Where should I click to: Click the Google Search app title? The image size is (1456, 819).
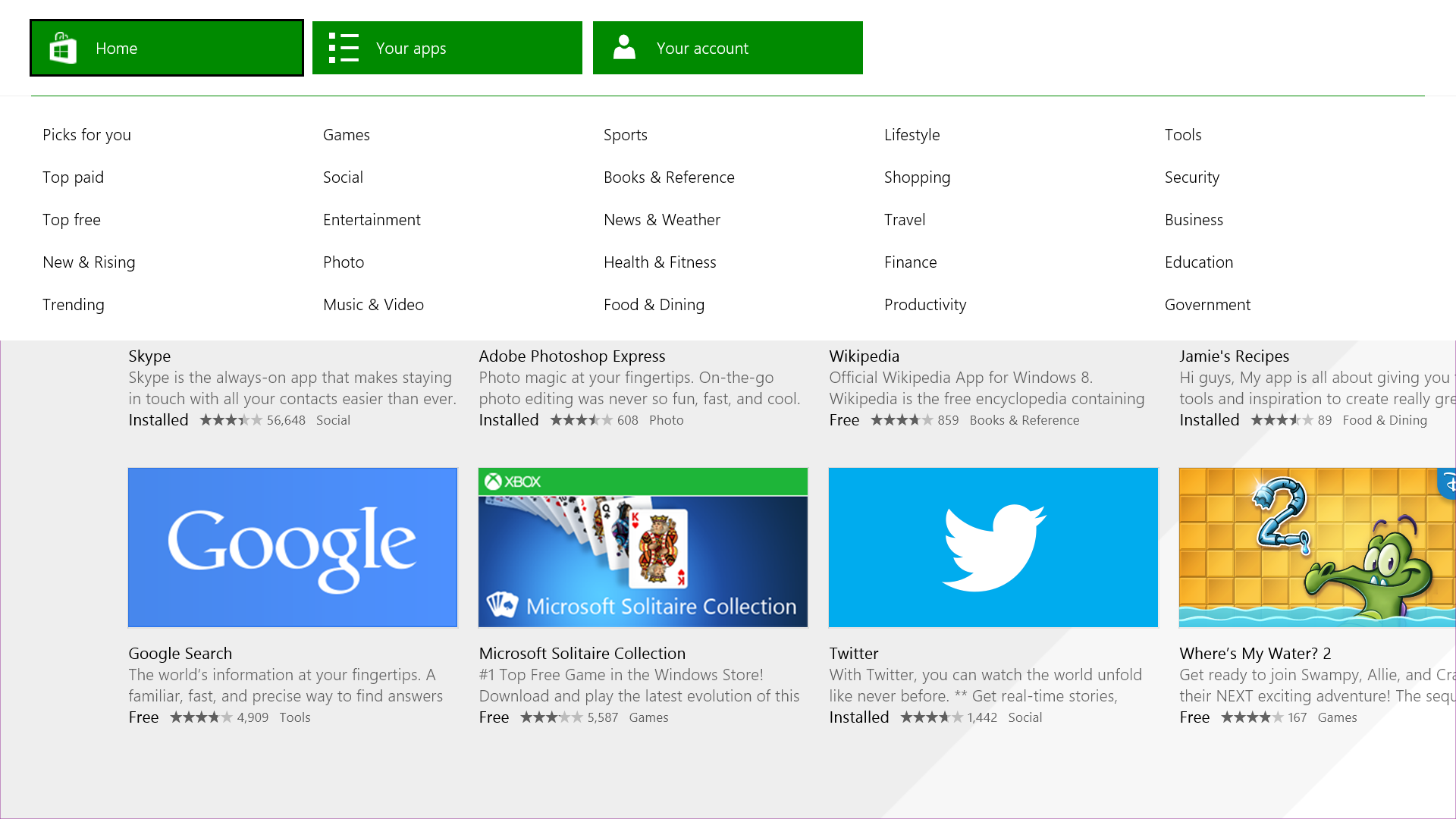(180, 654)
